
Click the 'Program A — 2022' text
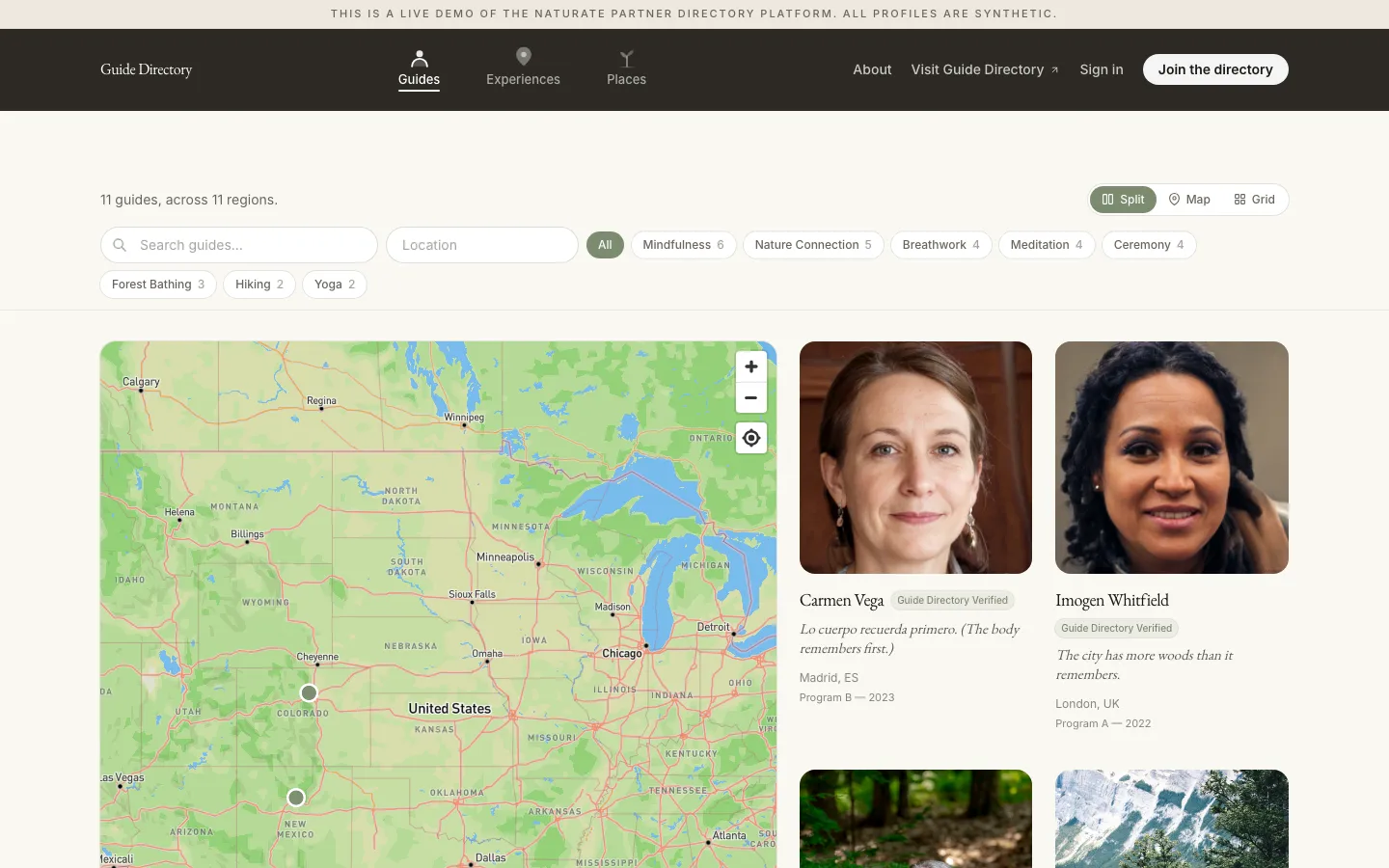pos(1103,723)
